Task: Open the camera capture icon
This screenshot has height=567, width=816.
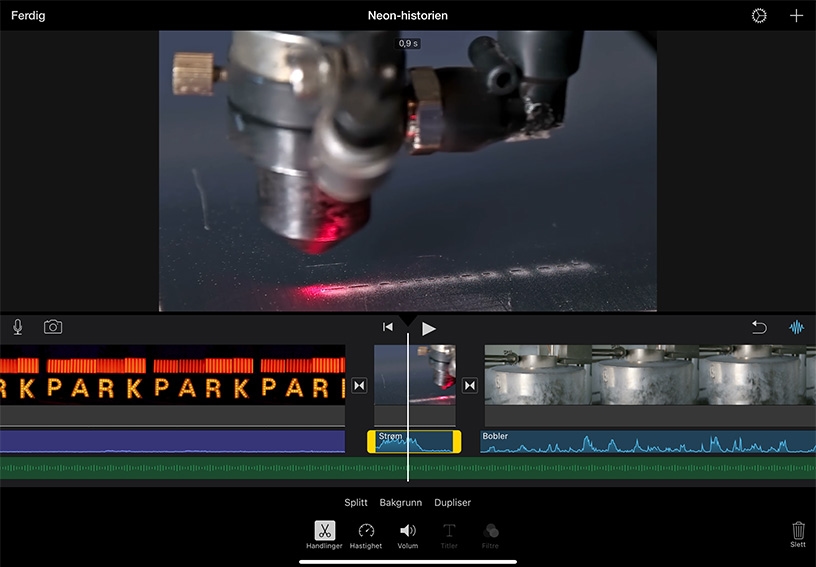Action: coord(53,327)
